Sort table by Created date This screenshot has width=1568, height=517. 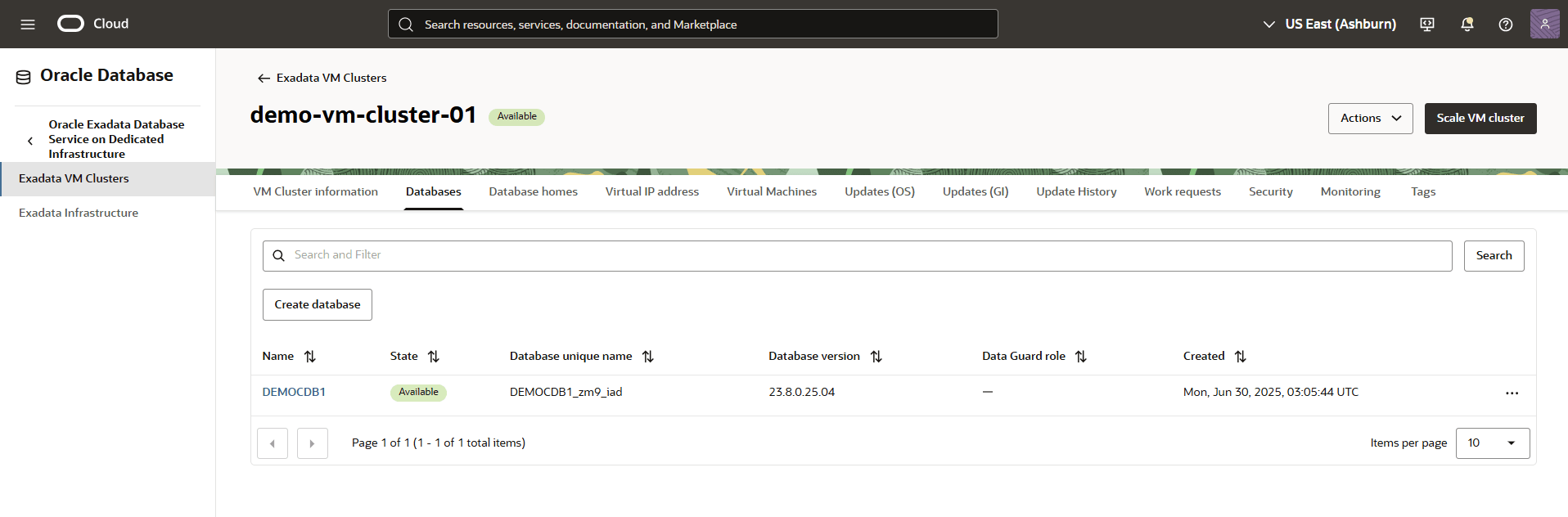[x=1240, y=357]
